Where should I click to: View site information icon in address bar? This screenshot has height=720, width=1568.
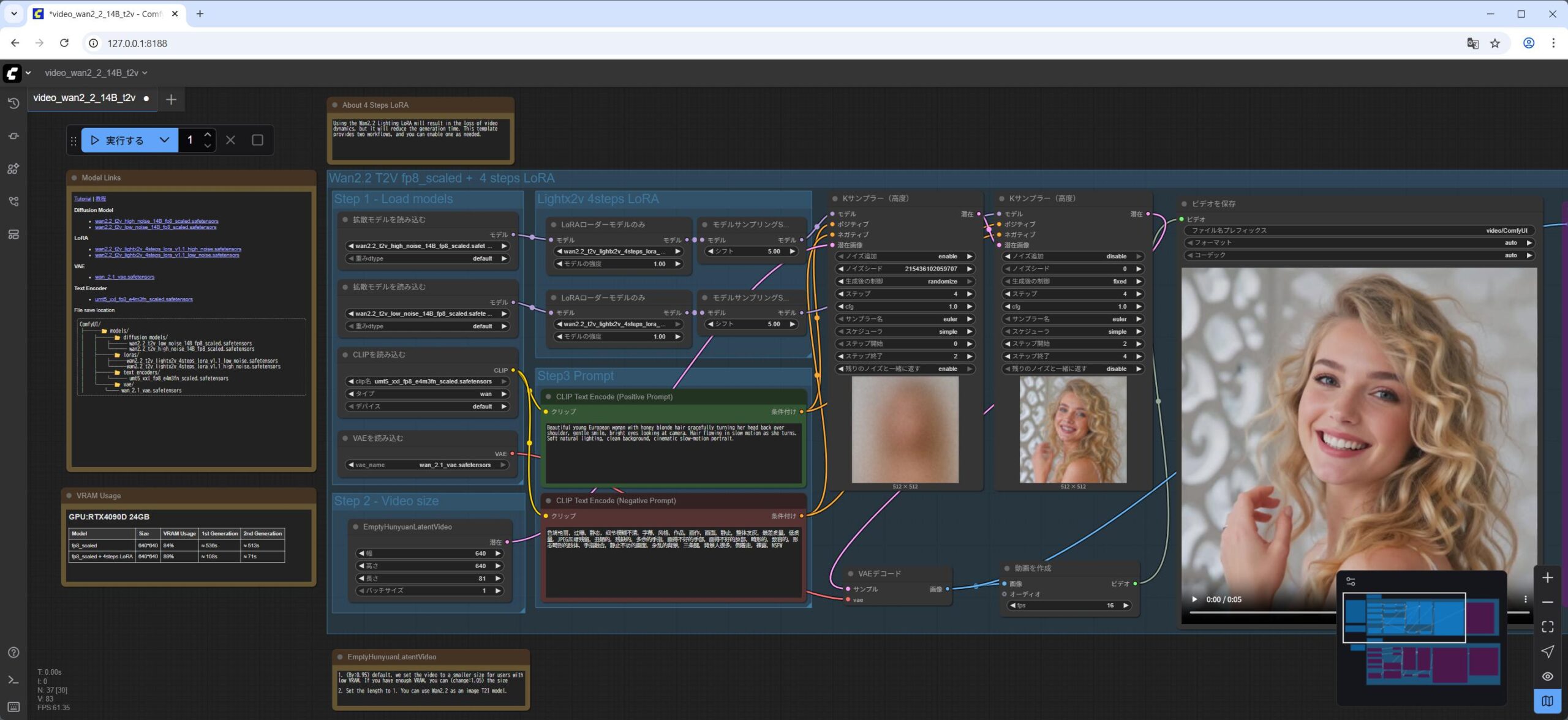(x=93, y=43)
